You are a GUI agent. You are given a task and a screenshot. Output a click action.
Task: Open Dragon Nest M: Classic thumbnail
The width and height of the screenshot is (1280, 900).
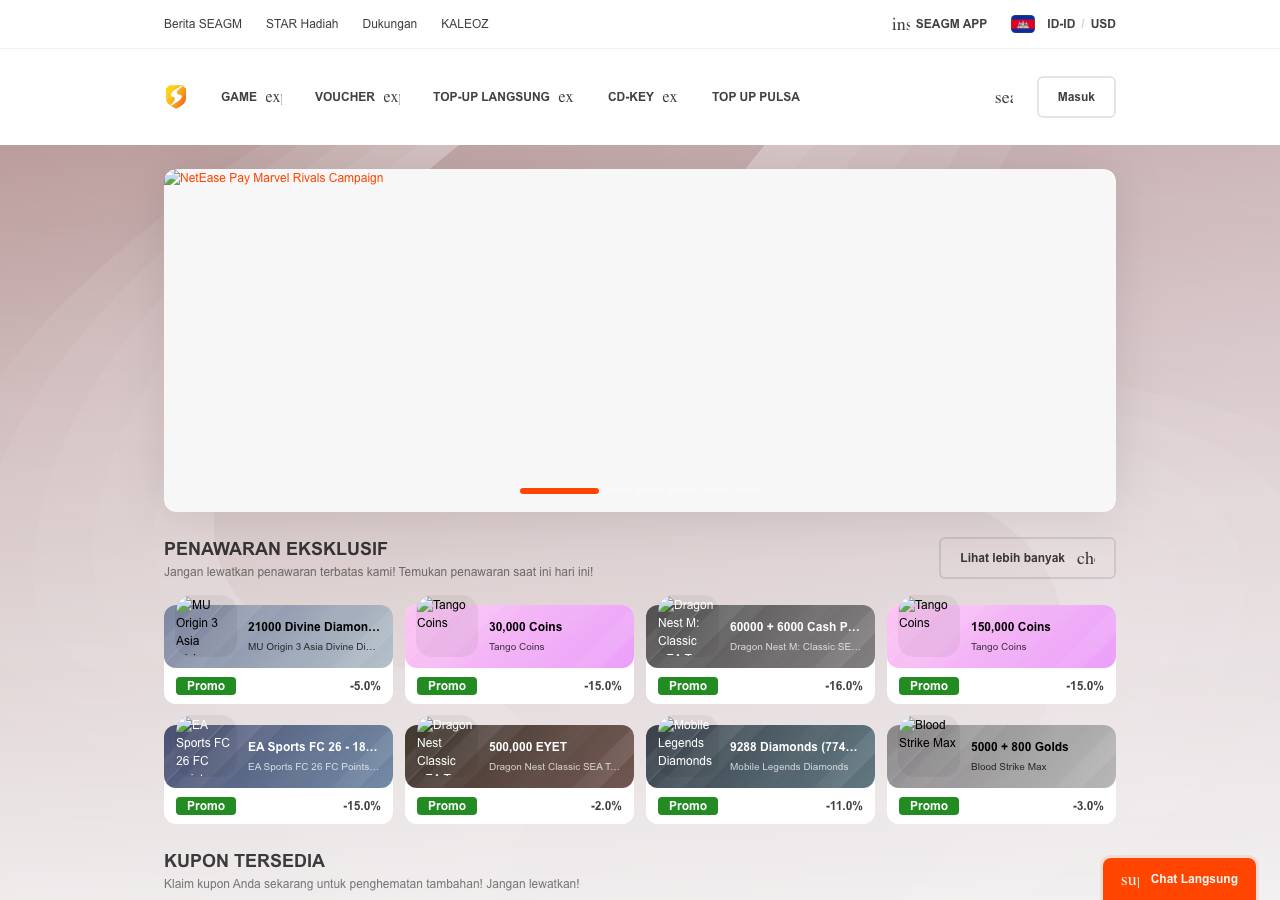coord(688,626)
